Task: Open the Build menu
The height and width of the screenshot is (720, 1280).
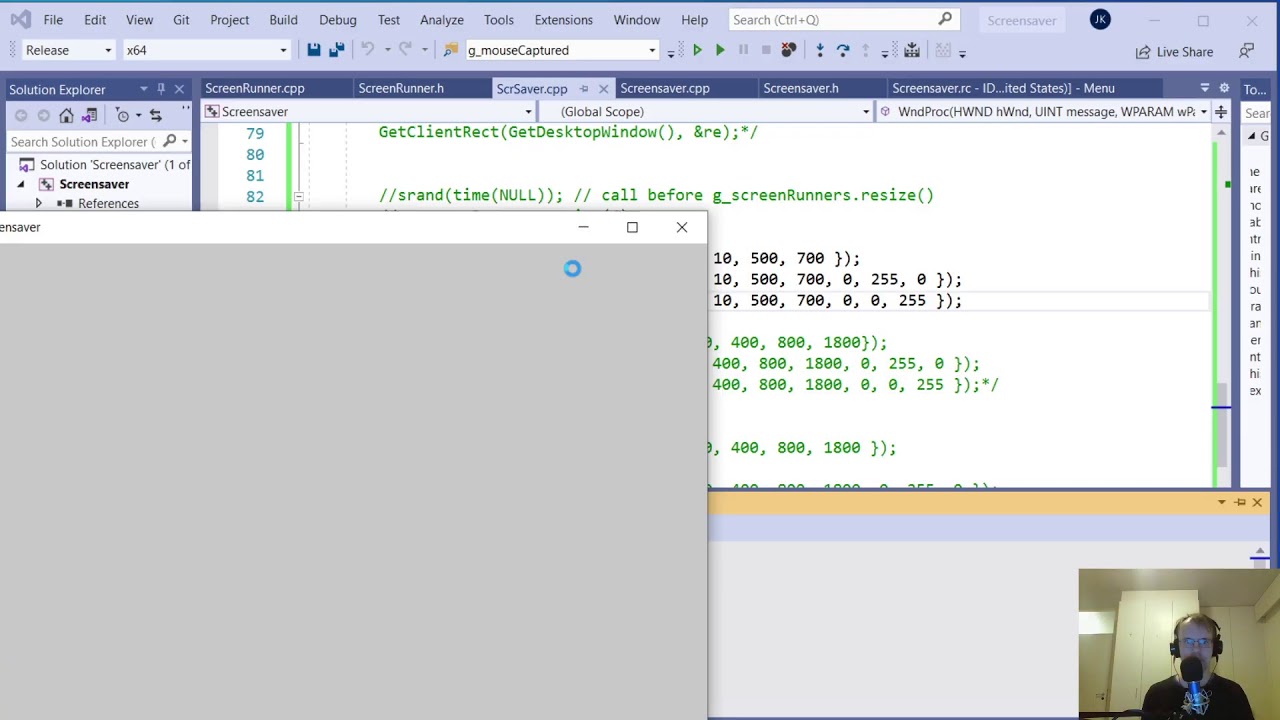Action: [x=283, y=20]
